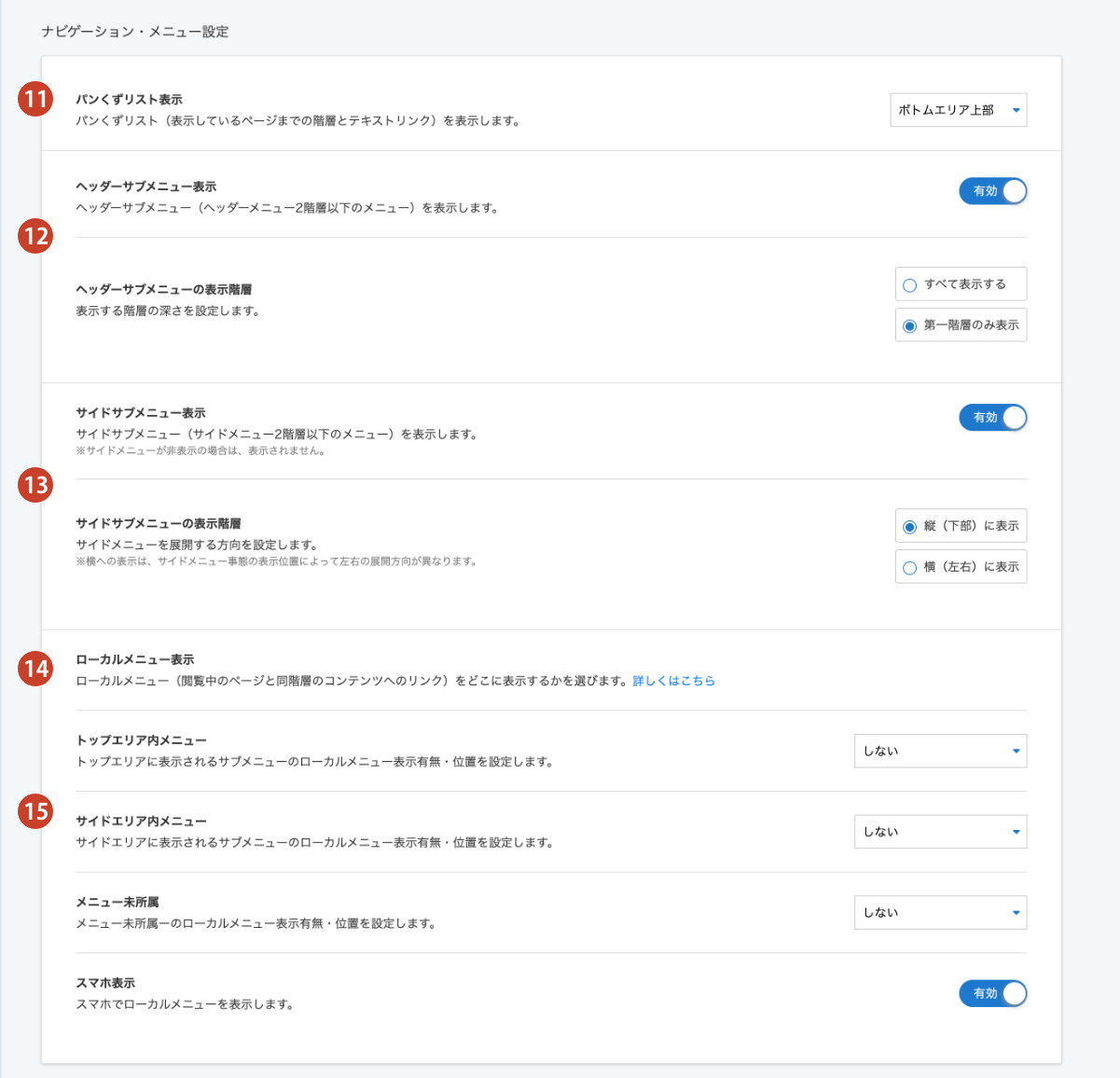Viewport: 1120px width, 1078px height.
Task: Toggle the スマホ表示 switch off
Action: point(992,994)
